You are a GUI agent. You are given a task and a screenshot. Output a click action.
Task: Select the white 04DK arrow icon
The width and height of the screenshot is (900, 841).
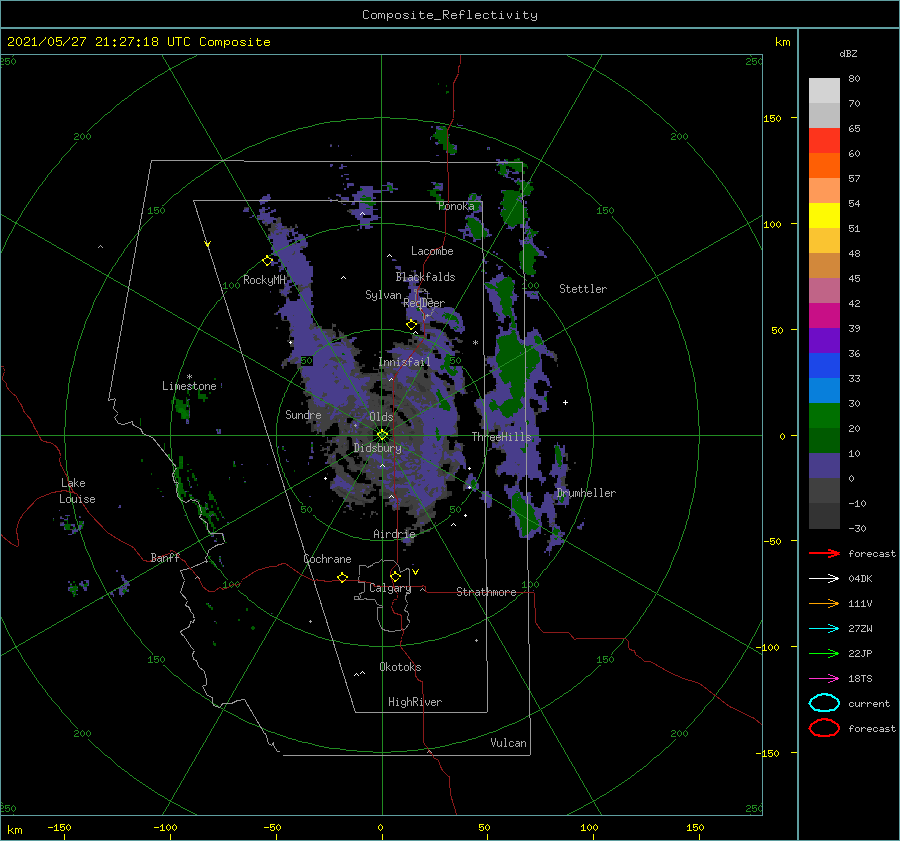(824, 579)
